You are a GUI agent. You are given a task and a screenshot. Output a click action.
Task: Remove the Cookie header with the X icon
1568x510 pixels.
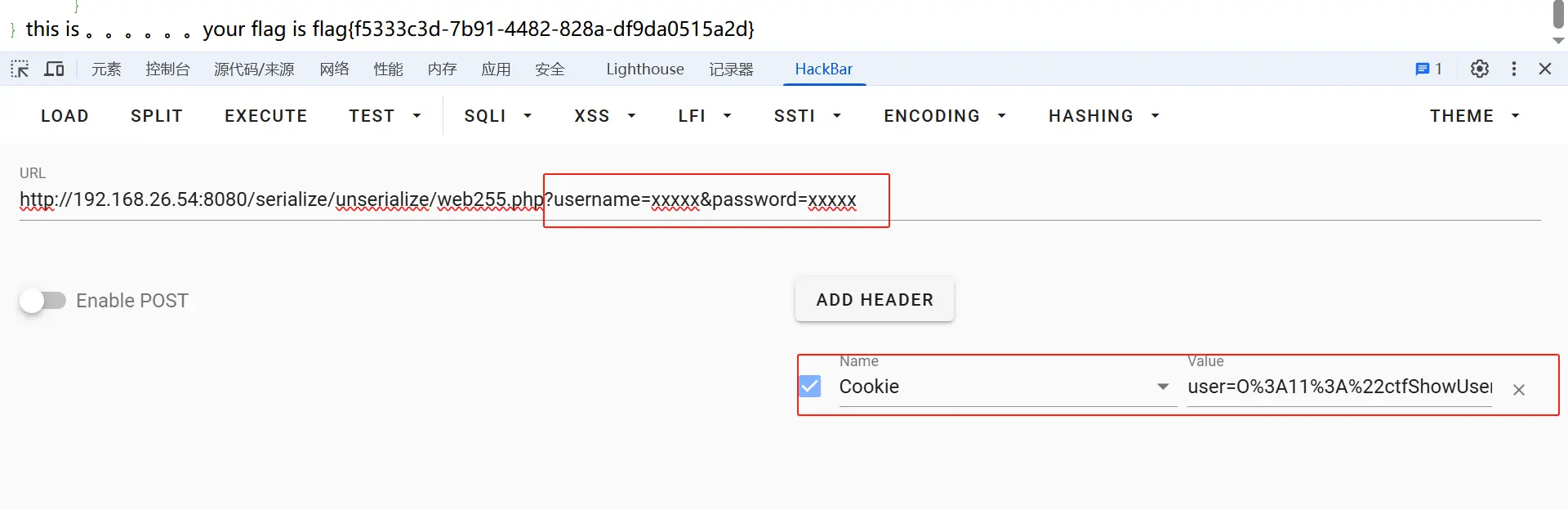point(1518,390)
